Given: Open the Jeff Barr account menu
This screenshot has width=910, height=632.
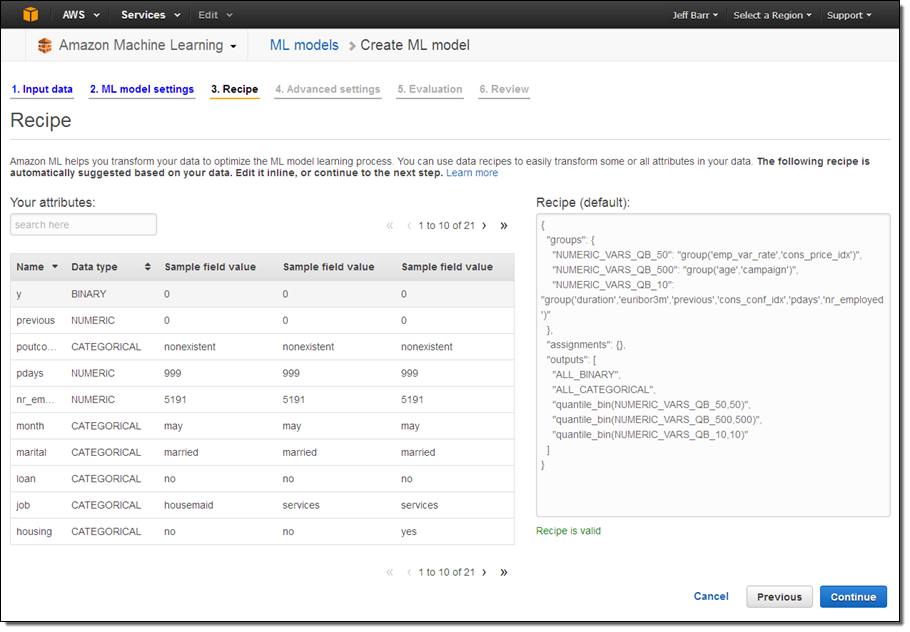Looking at the screenshot, I should (x=698, y=15).
